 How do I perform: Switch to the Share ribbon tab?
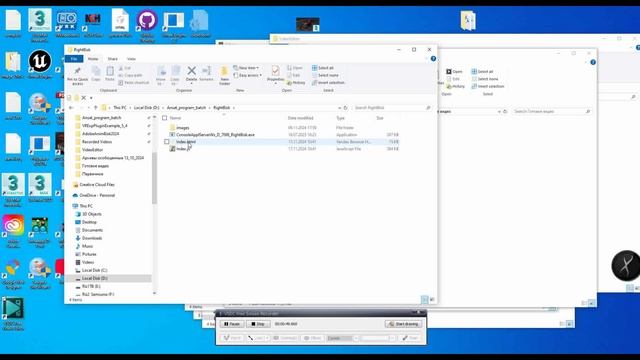tap(112, 59)
